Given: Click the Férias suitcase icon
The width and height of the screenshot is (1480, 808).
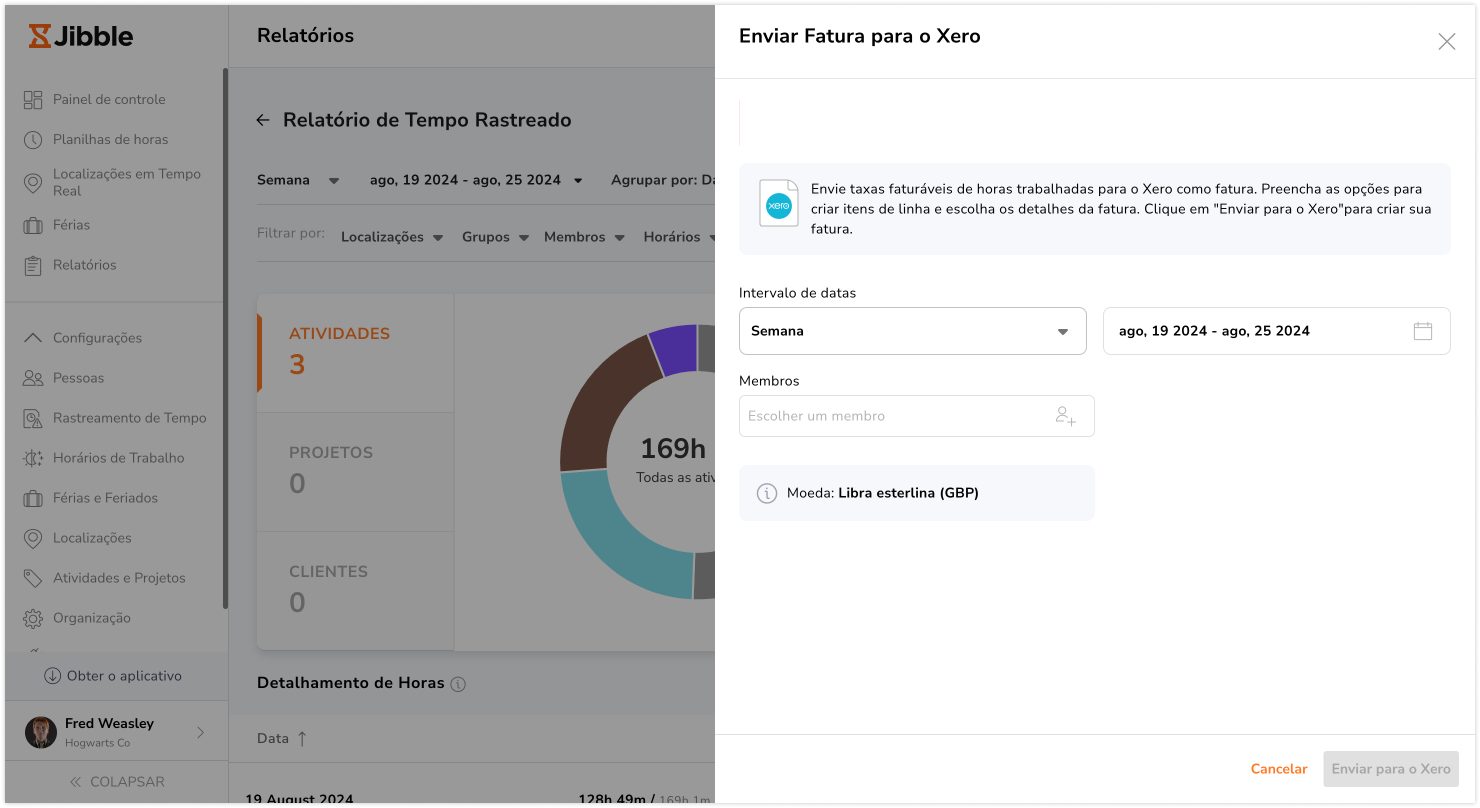Looking at the screenshot, I should (33, 225).
